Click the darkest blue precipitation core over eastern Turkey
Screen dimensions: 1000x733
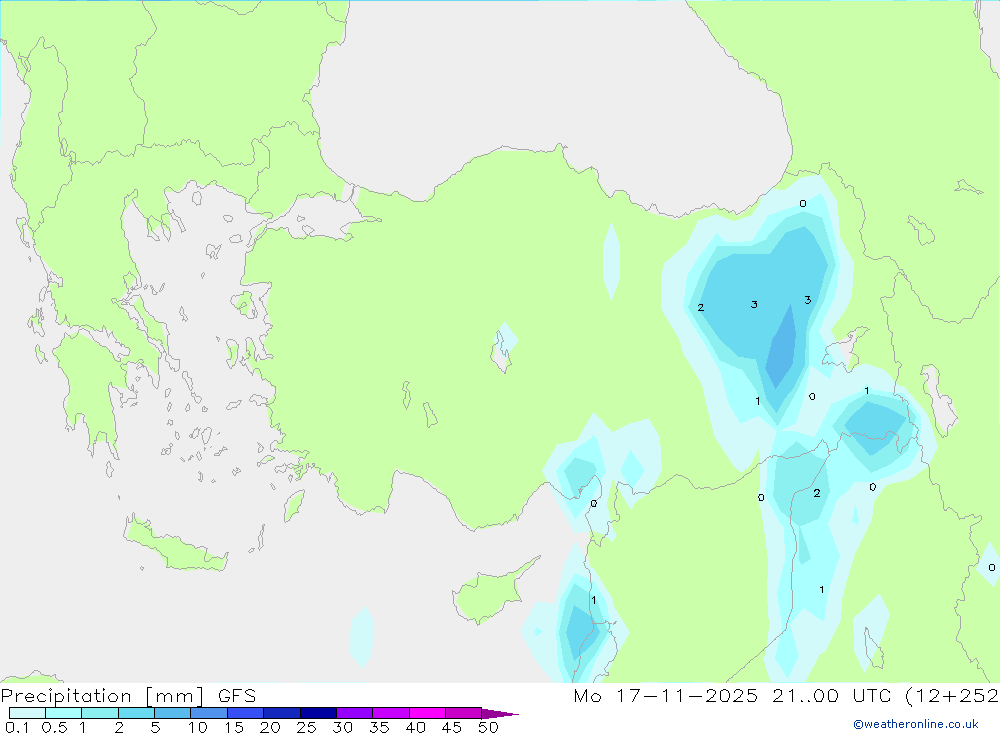click(x=782, y=350)
